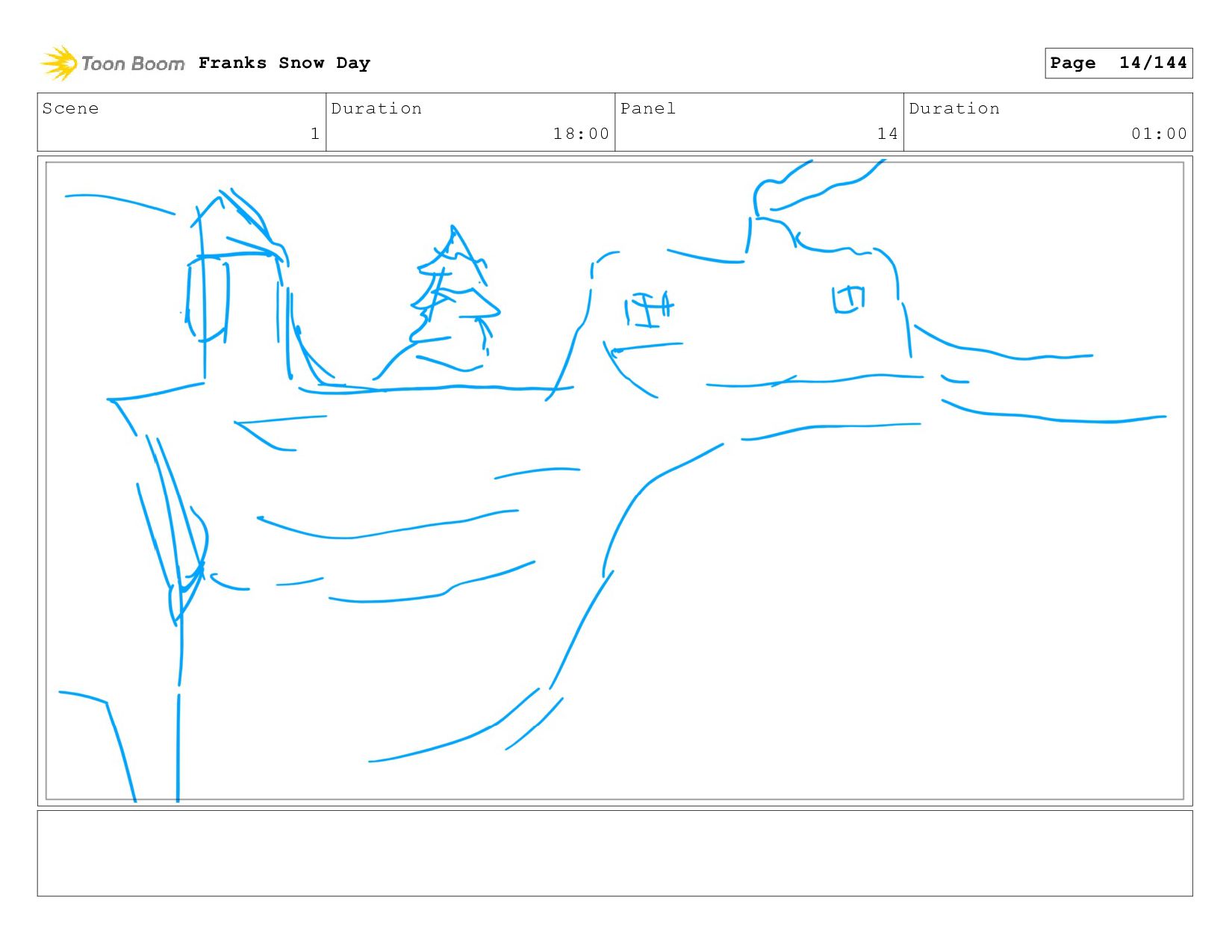Select the panel number value '14'

[x=887, y=134]
